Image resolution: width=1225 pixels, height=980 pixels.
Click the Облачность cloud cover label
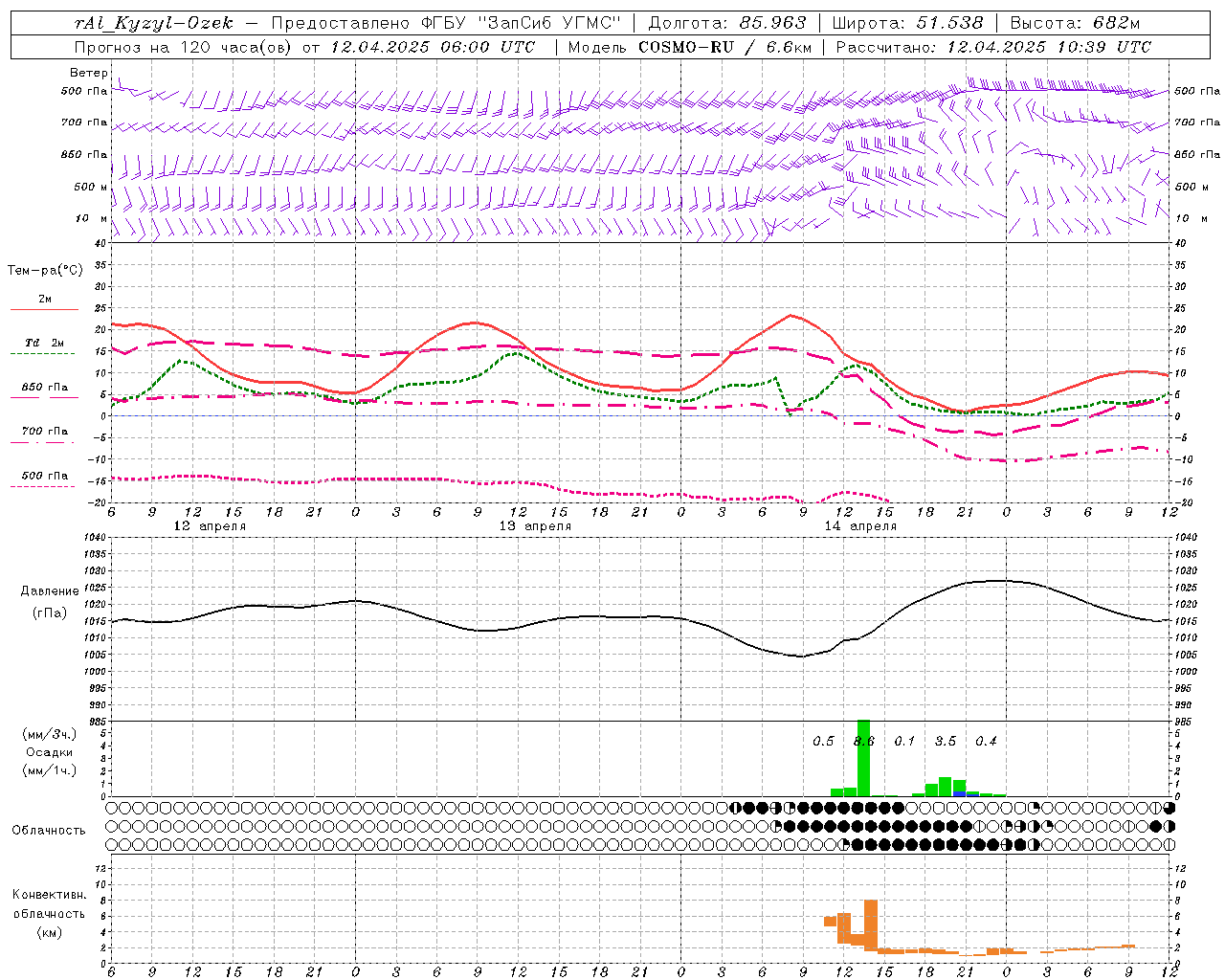coord(49,831)
